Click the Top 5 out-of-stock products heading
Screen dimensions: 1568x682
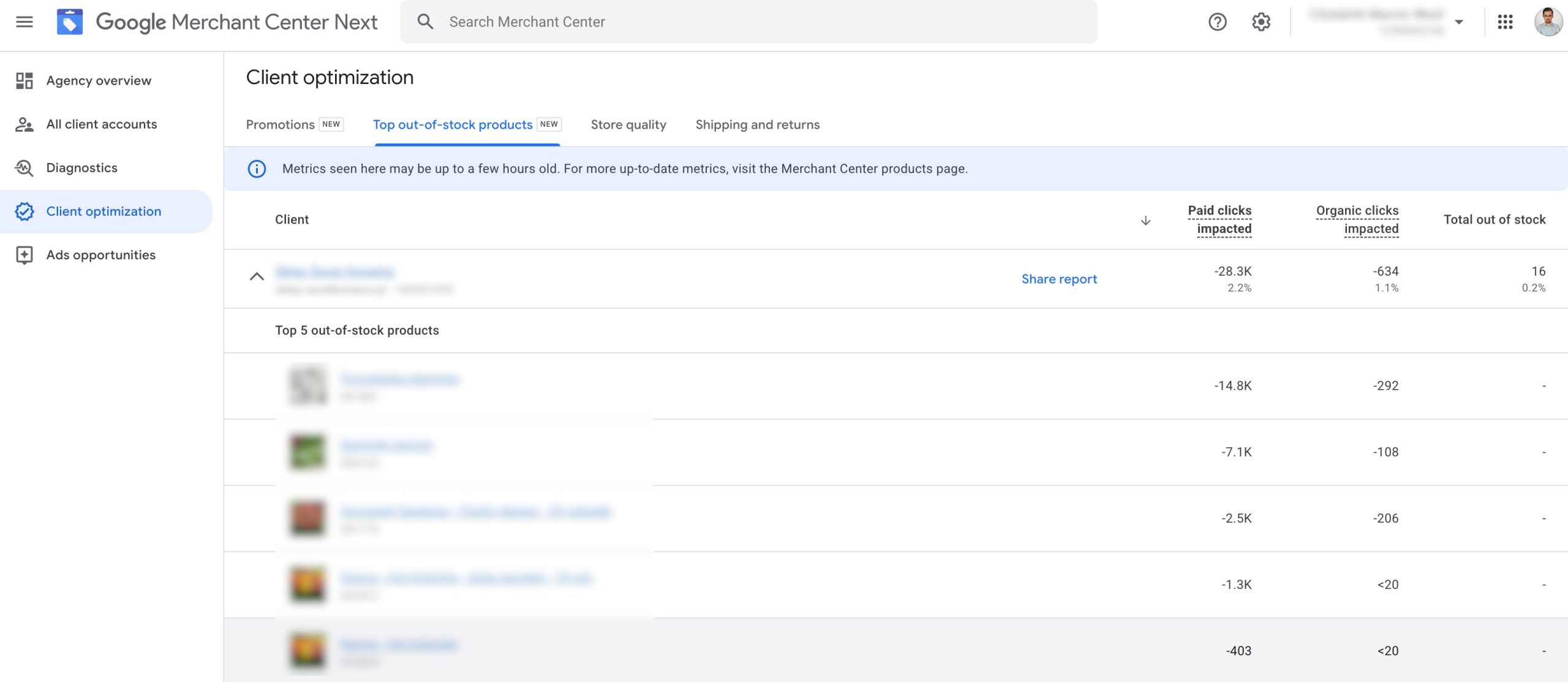click(357, 330)
